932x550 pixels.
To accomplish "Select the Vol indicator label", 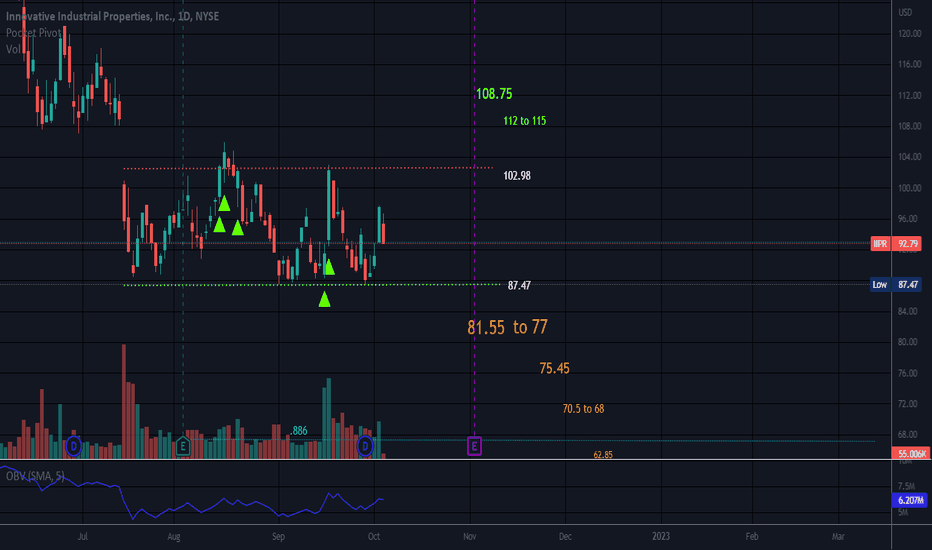I will click(x=13, y=49).
